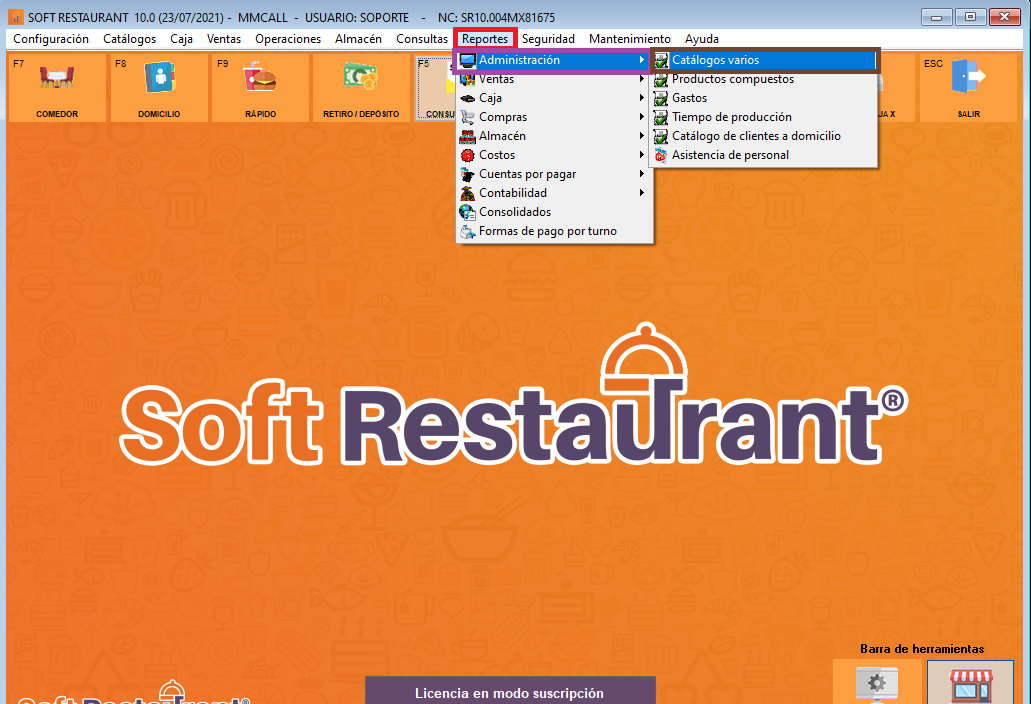1031x704 pixels.
Task: Choose Formas de pago por turno
Action: 547,231
